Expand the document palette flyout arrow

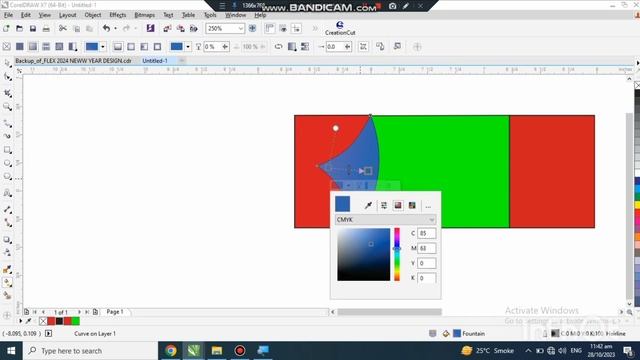pyautogui.click(x=21, y=321)
